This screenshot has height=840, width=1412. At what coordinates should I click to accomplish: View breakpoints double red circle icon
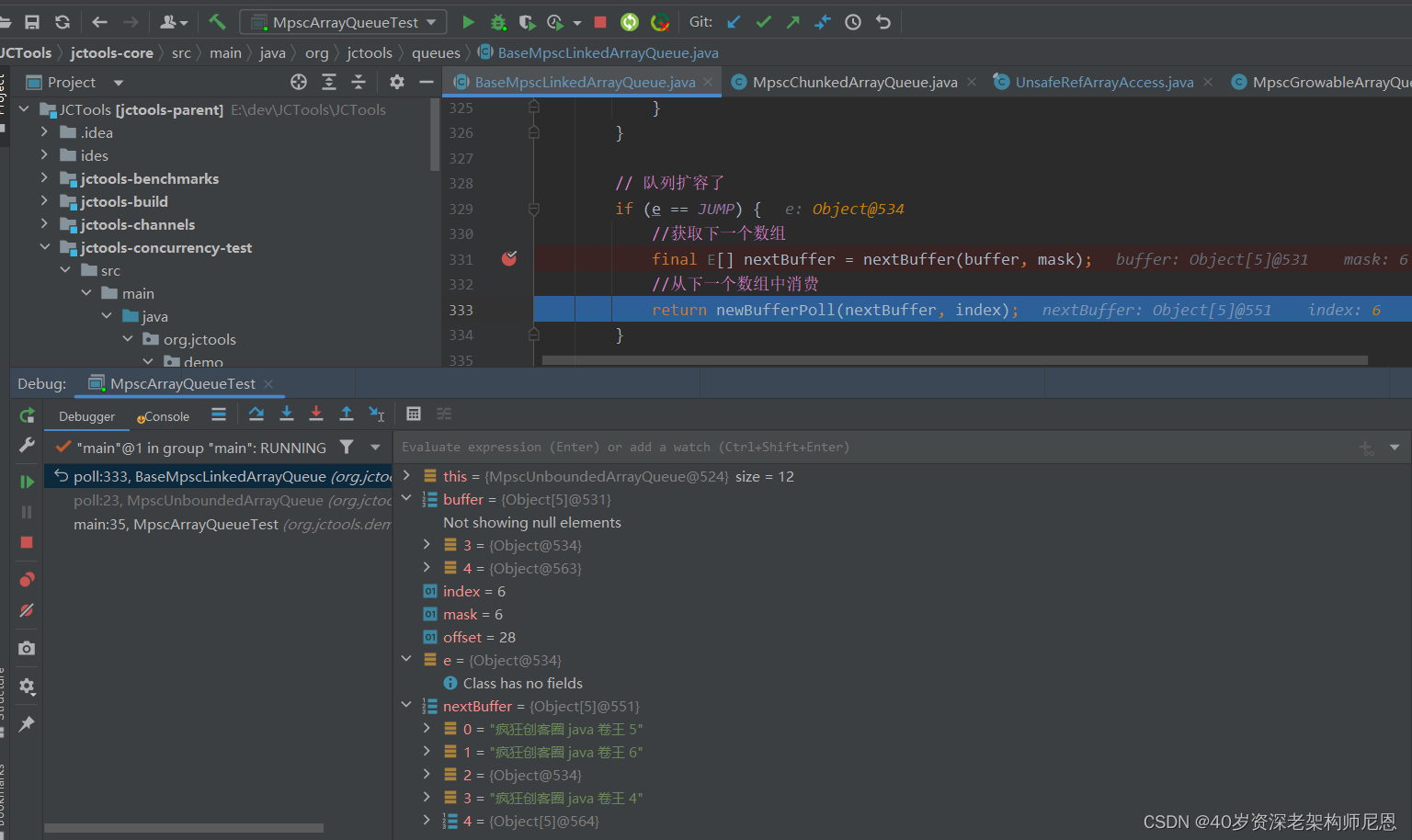pyautogui.click(x=27, y=580)
